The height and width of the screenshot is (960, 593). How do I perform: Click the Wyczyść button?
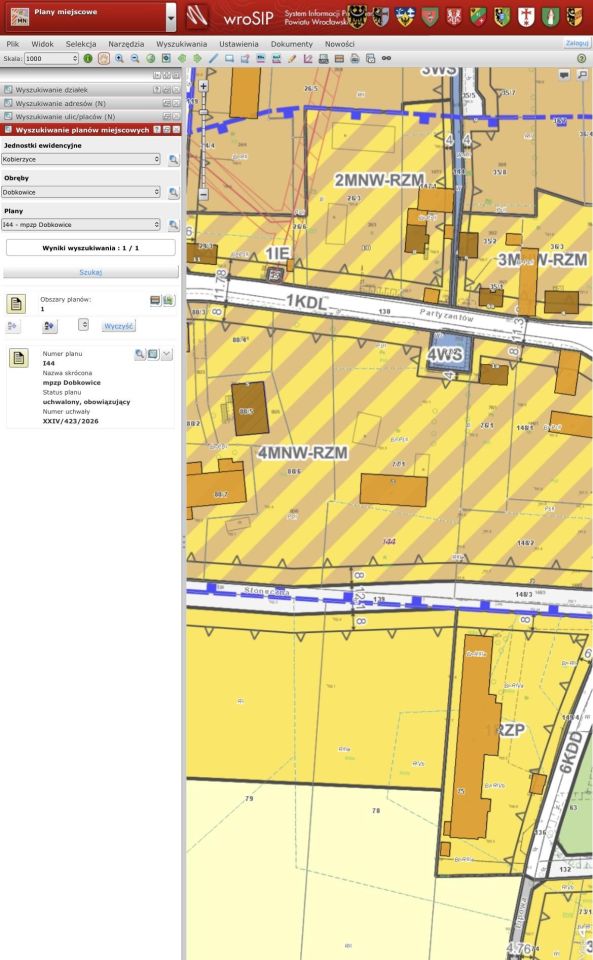tap(119, 326)
